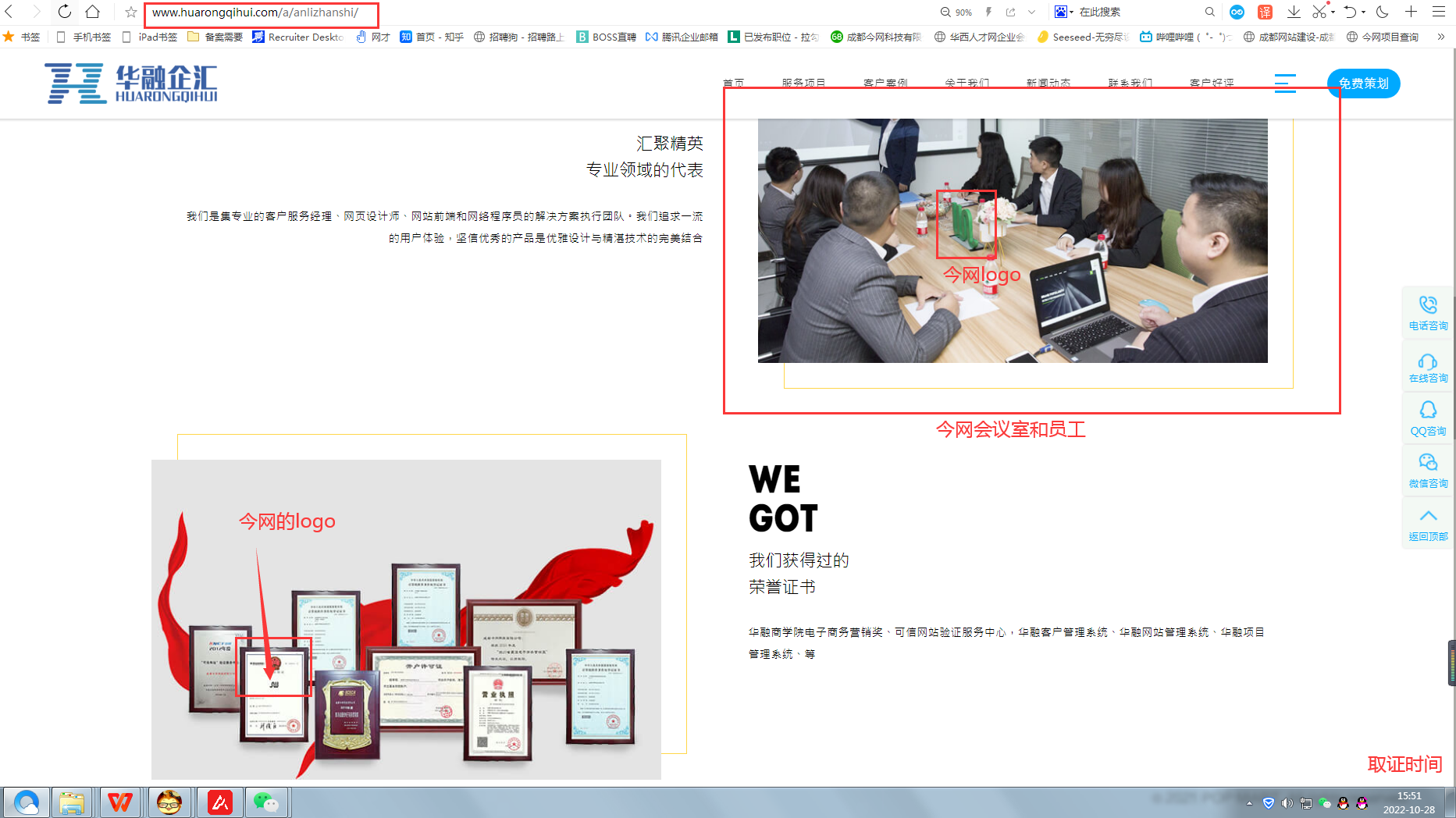Open the translate tool in the toolbar
The width and height of the screenshot is (1456, 818).
(x=1263, y=12)
